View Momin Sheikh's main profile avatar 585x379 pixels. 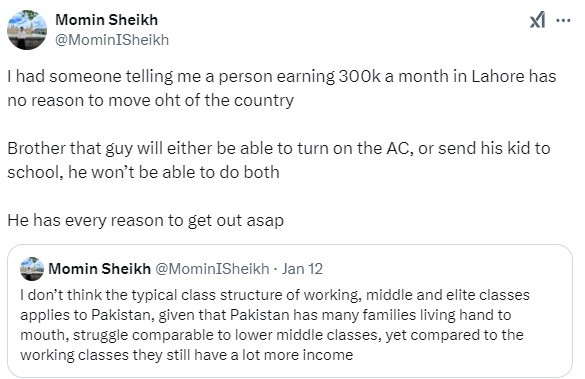27,30
